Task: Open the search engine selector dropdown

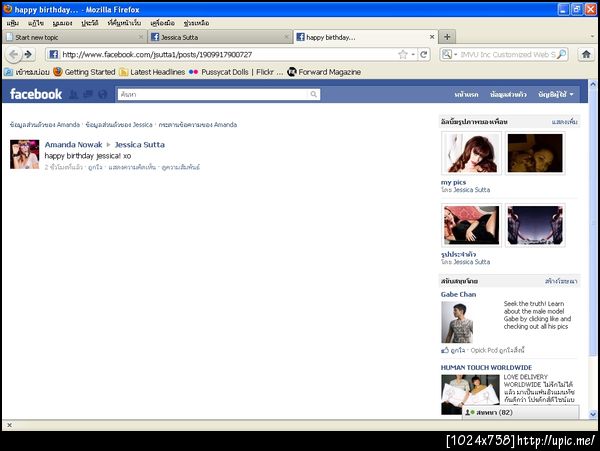Action: (449, 54)
